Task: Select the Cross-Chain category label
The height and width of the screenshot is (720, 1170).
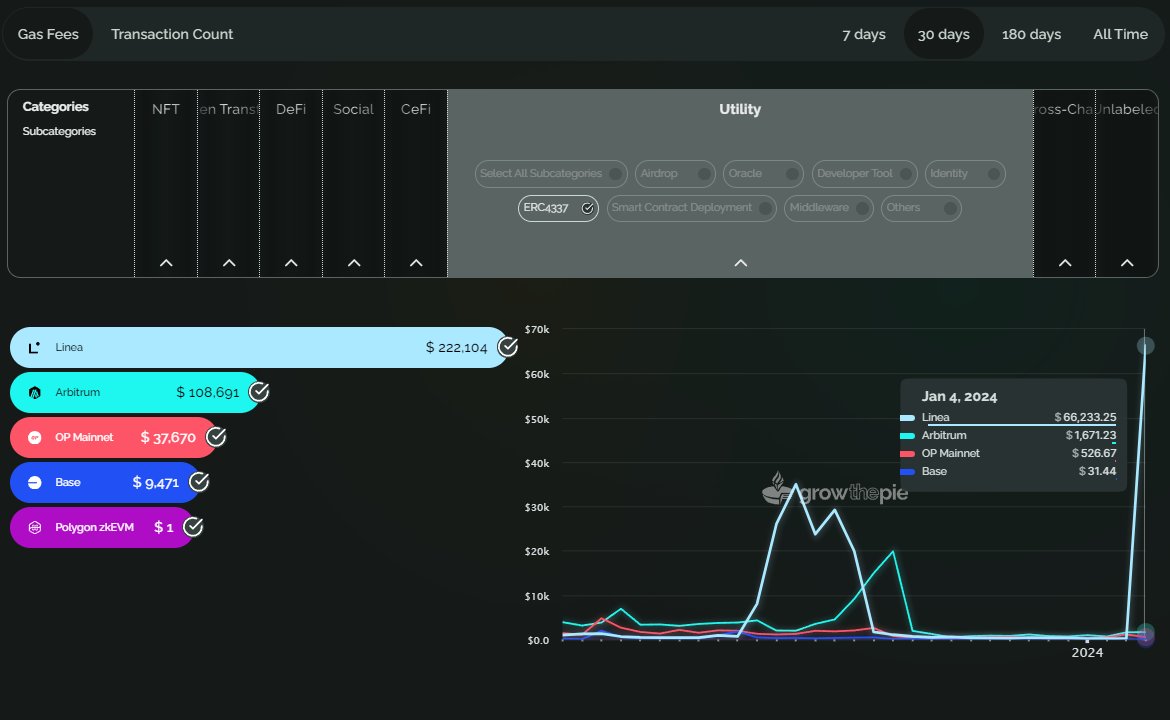Action: click(x=1064, y=109)
